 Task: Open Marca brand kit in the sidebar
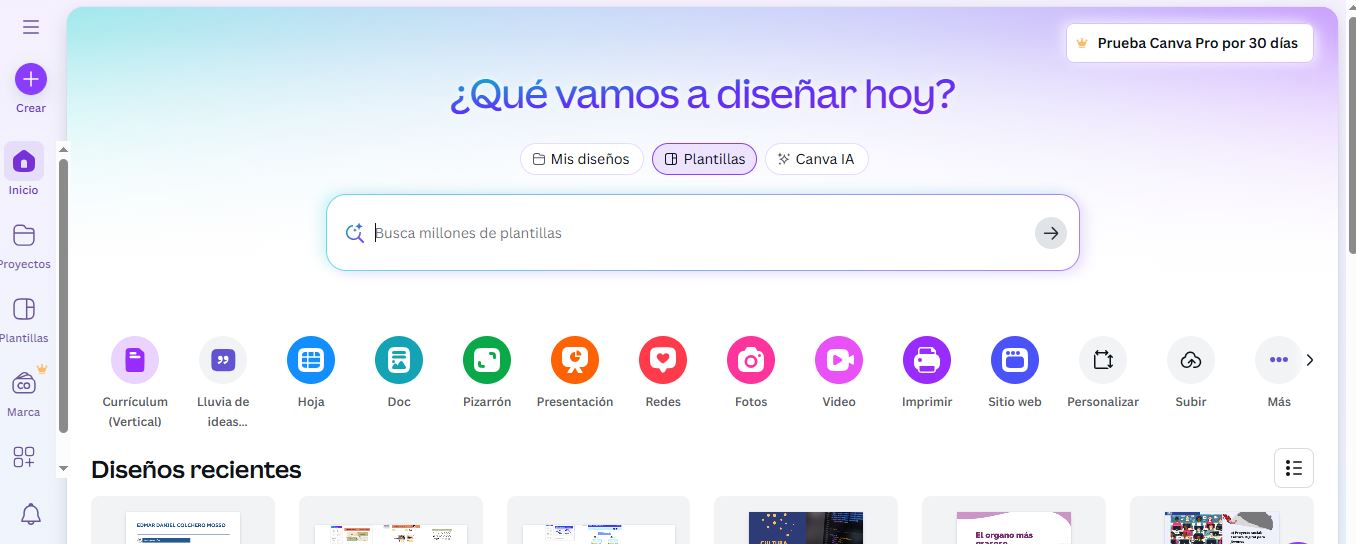click(x=24, y=384)
